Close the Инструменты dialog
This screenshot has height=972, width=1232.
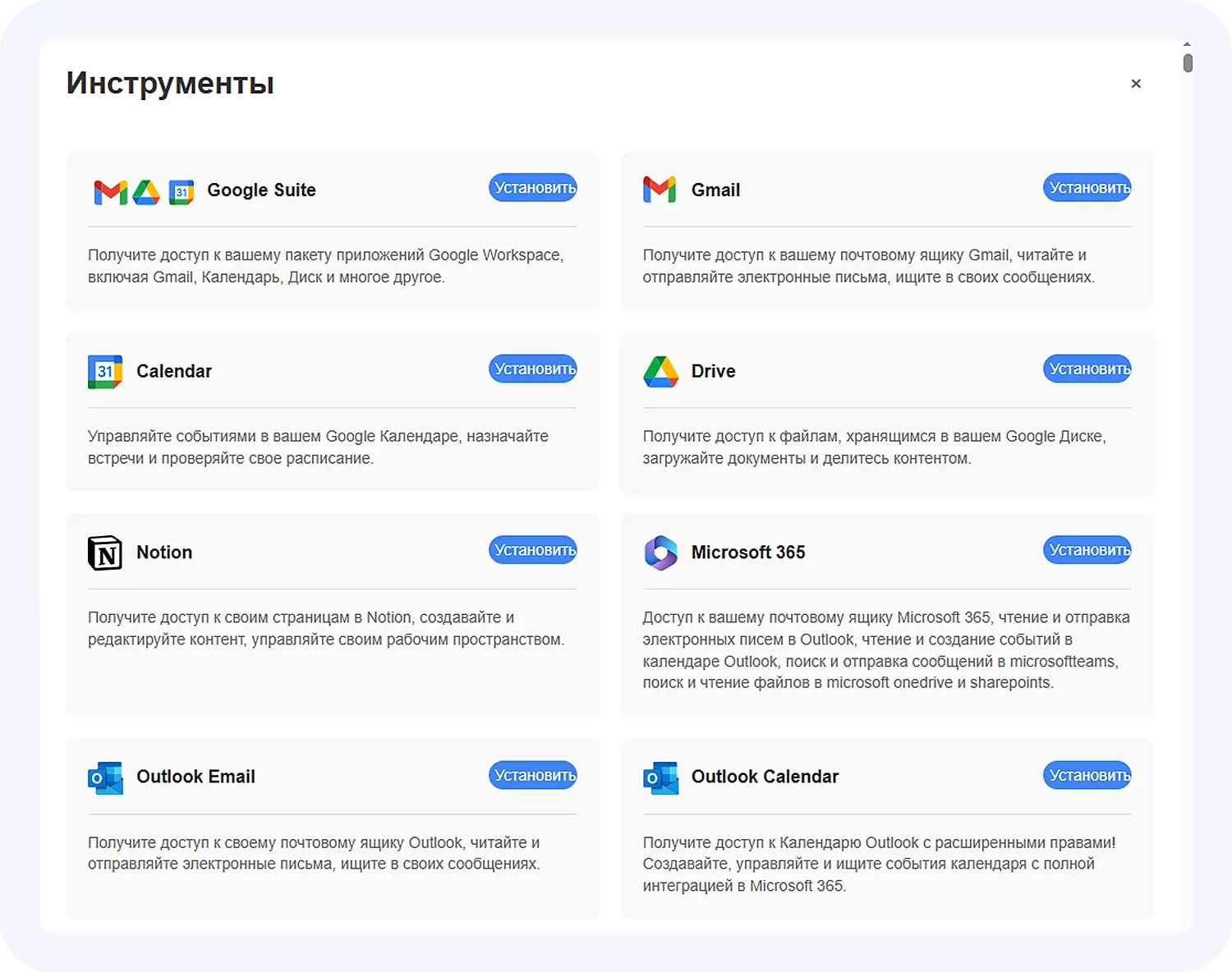(x=1136, y=84)
